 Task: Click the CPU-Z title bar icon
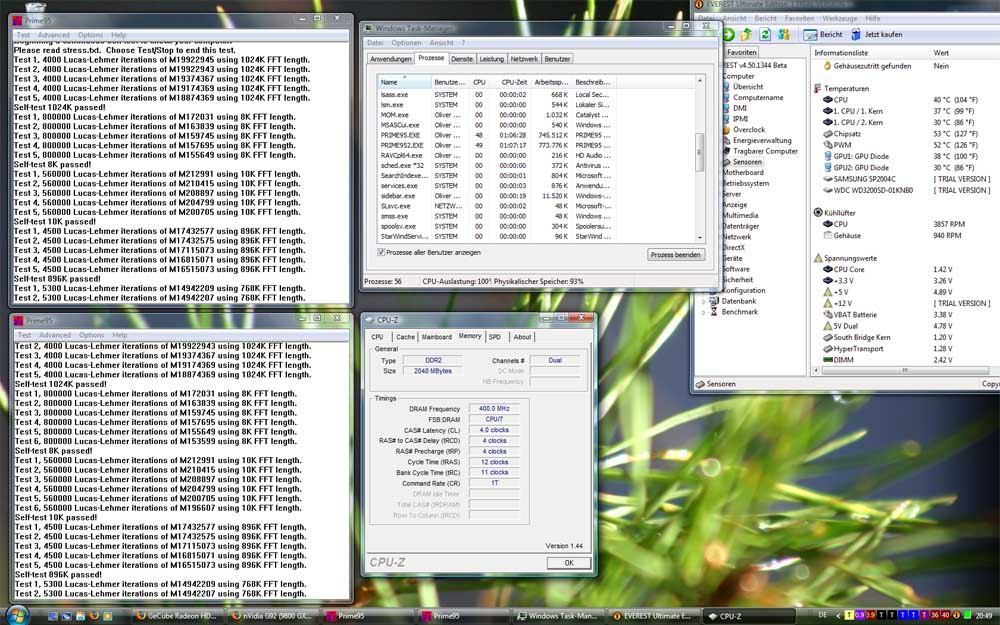point(369,320)
